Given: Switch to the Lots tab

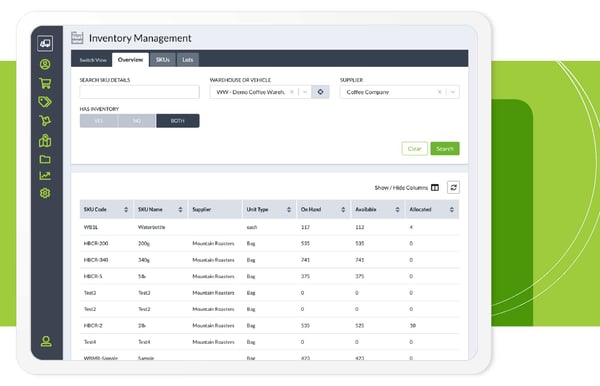Looking at the screenshot, I should [188, 60].
